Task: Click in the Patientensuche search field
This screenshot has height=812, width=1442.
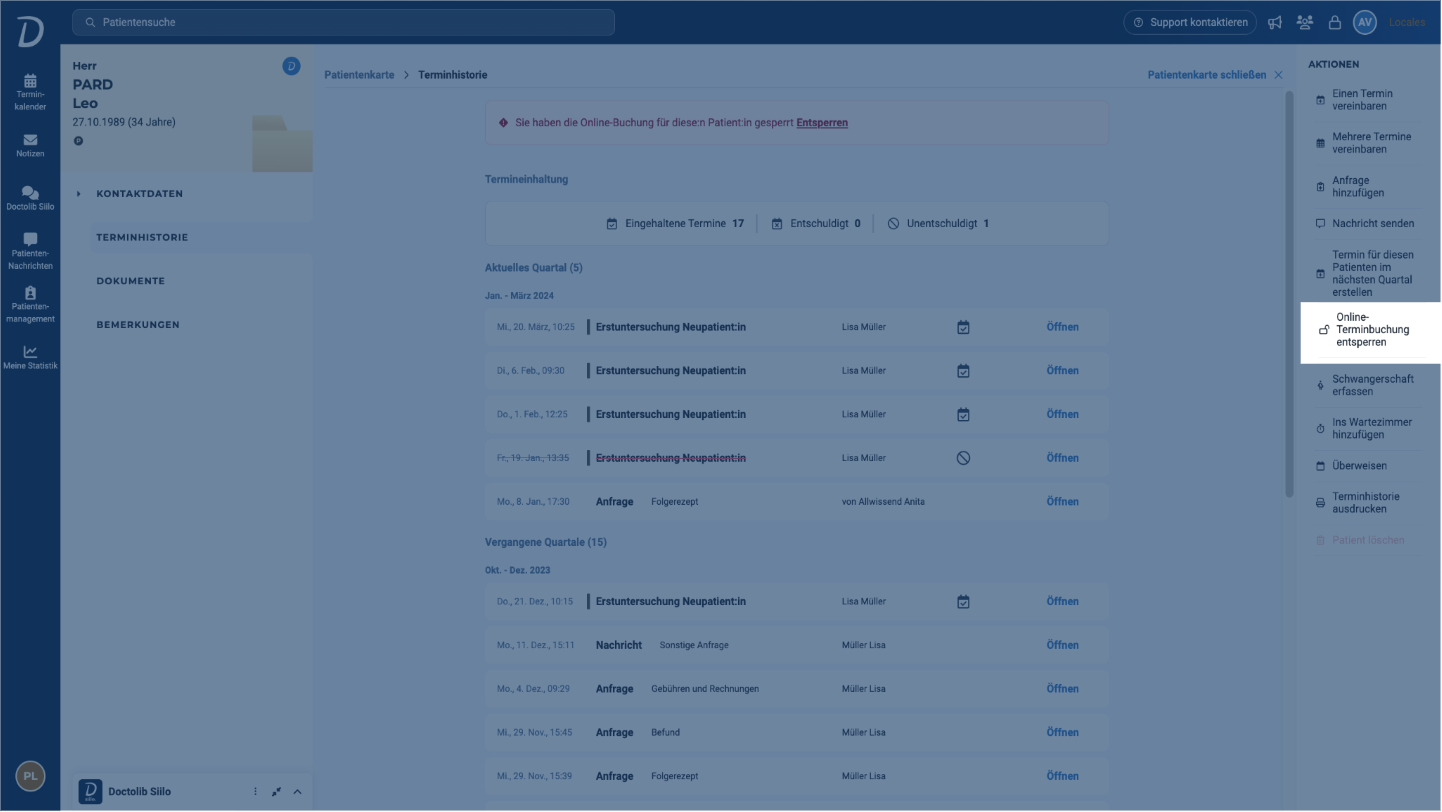Action: 343,22
